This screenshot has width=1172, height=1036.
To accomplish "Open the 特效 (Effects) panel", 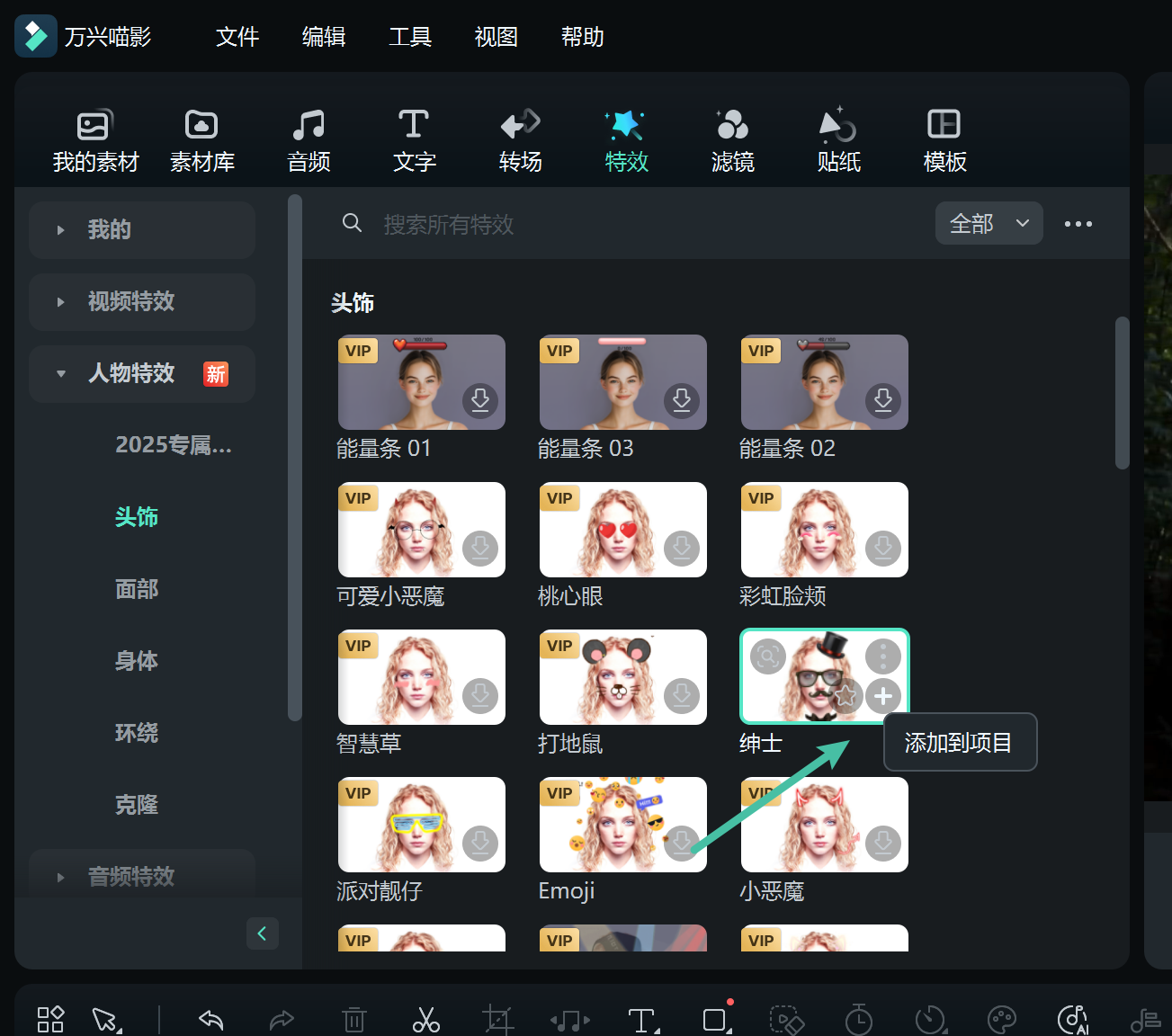I will (626, 139).
